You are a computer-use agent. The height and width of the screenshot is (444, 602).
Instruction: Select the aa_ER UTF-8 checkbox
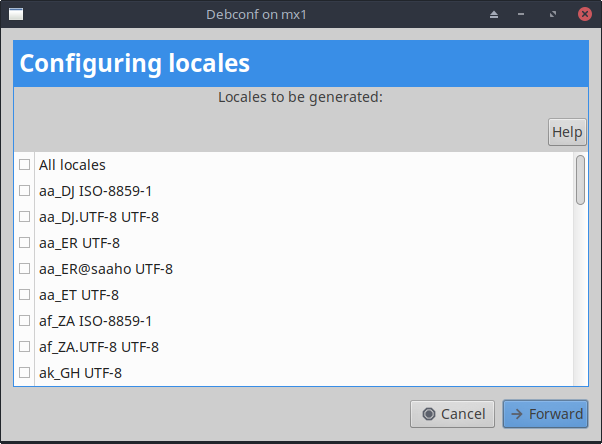[25, 243]
